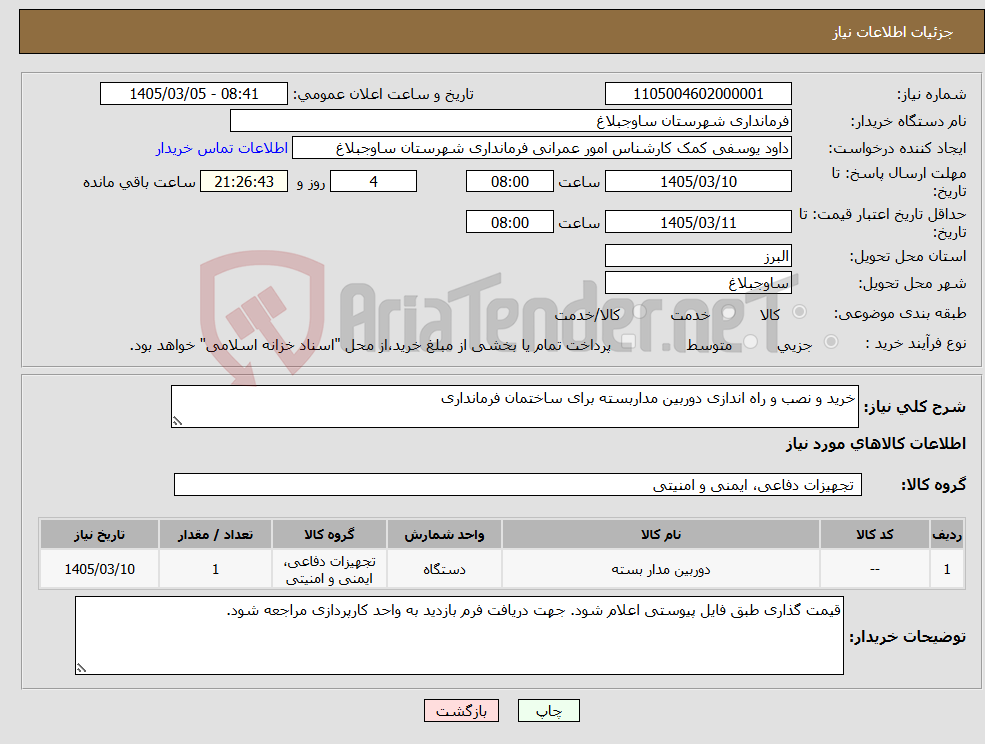Click the price validity date 1405/03/11 field

pyautogui.click(x=698, y=222)
